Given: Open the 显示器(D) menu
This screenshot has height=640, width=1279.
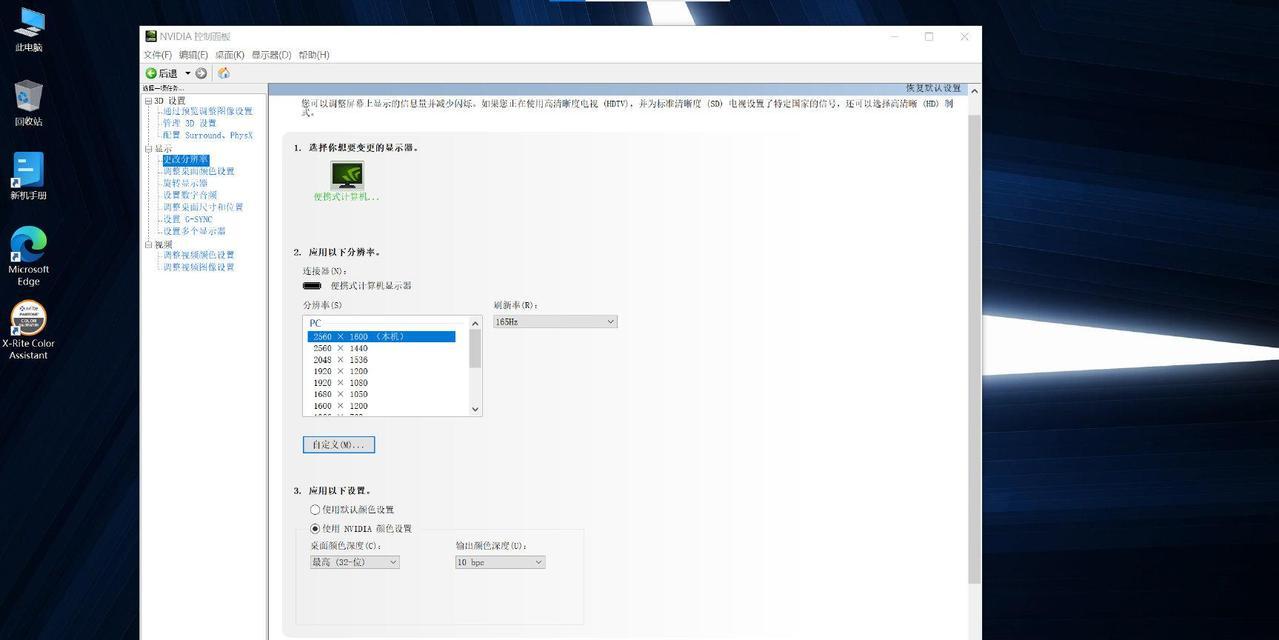Looking at the screenshot, I should click(271, 55).
